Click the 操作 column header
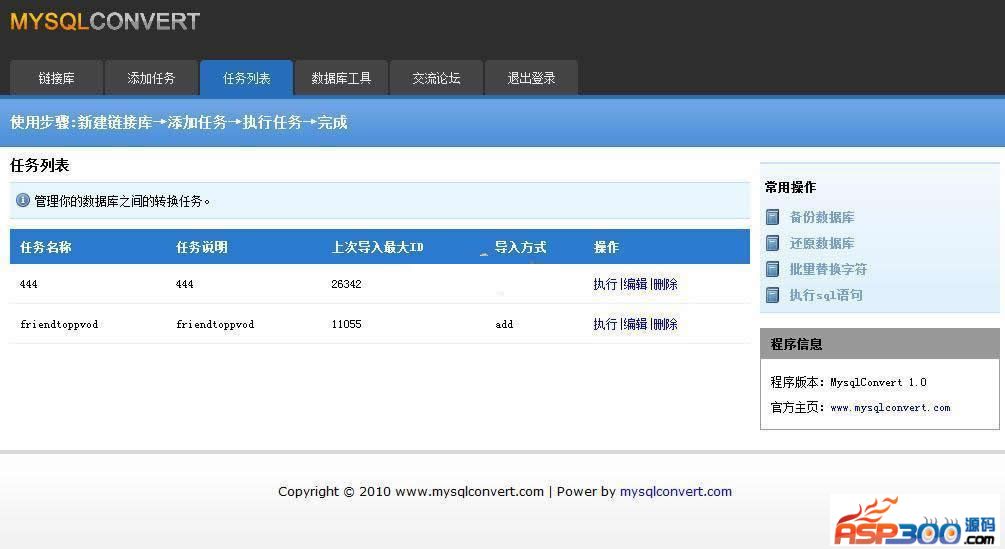 tap(606, 247)
